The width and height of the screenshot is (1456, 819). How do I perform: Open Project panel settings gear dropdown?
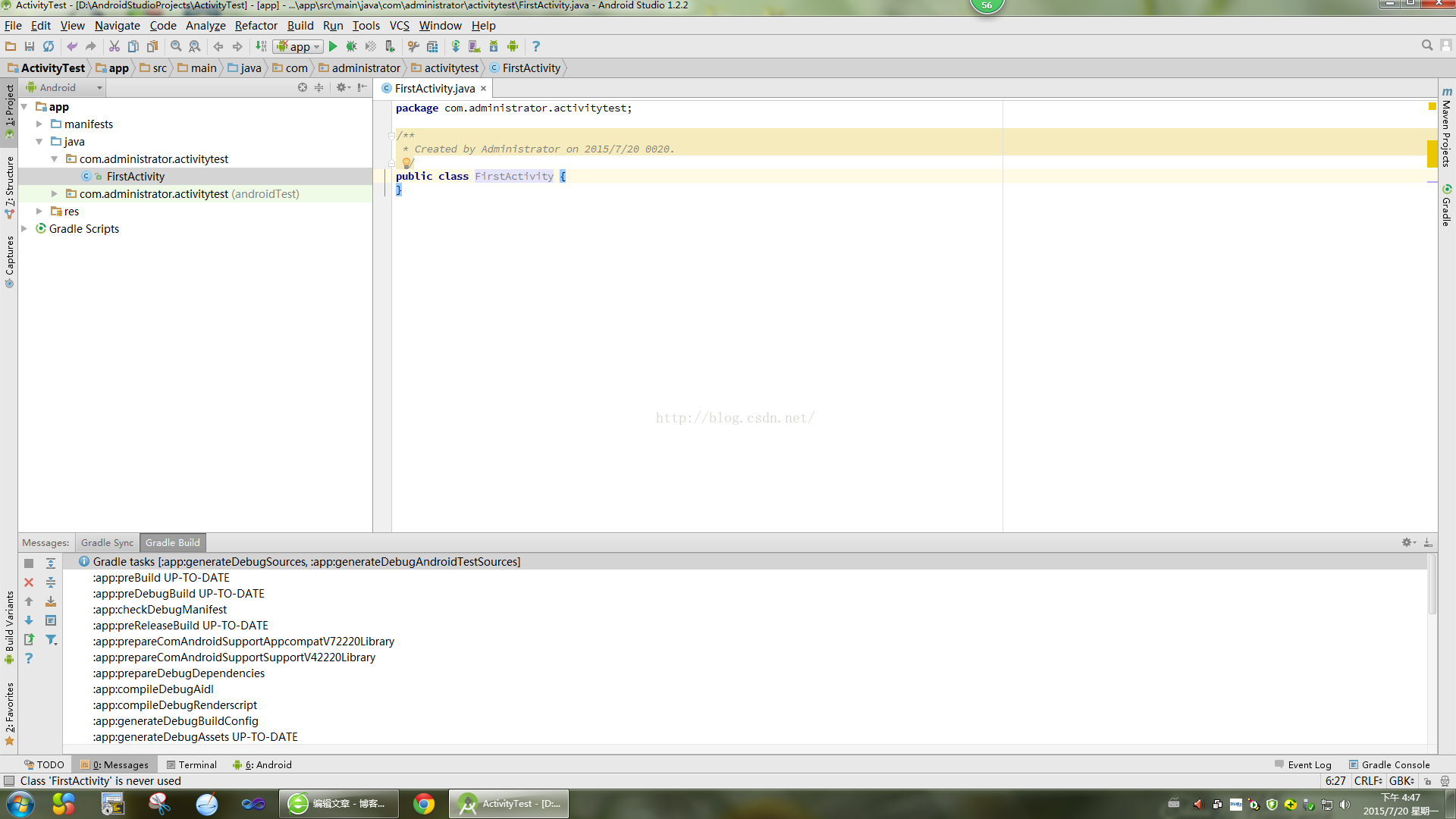(x=343, y=87)
